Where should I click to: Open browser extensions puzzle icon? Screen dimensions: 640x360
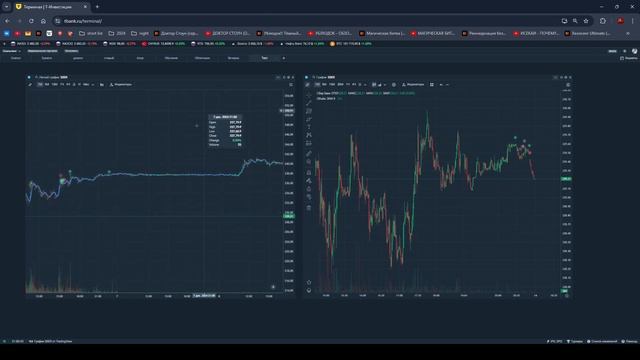603,21
